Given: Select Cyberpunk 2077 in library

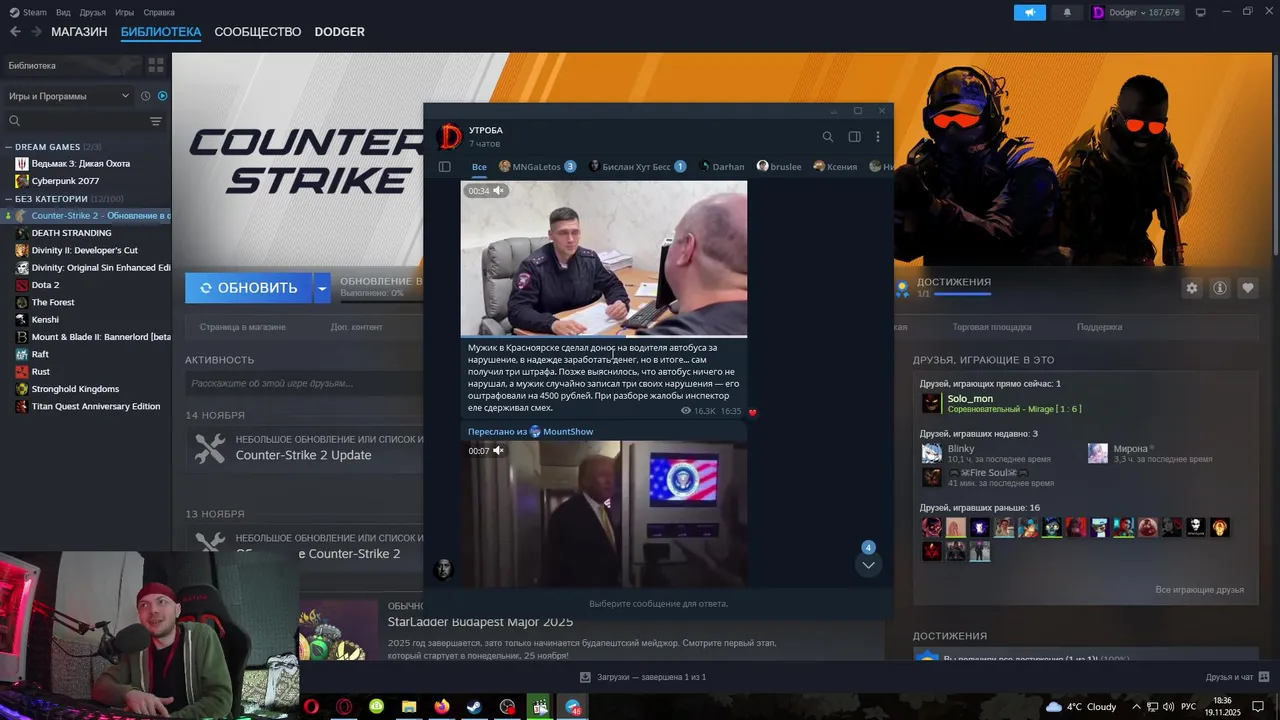Looking at the screenshot, I should pyautogui.click(x=66, y=181).
